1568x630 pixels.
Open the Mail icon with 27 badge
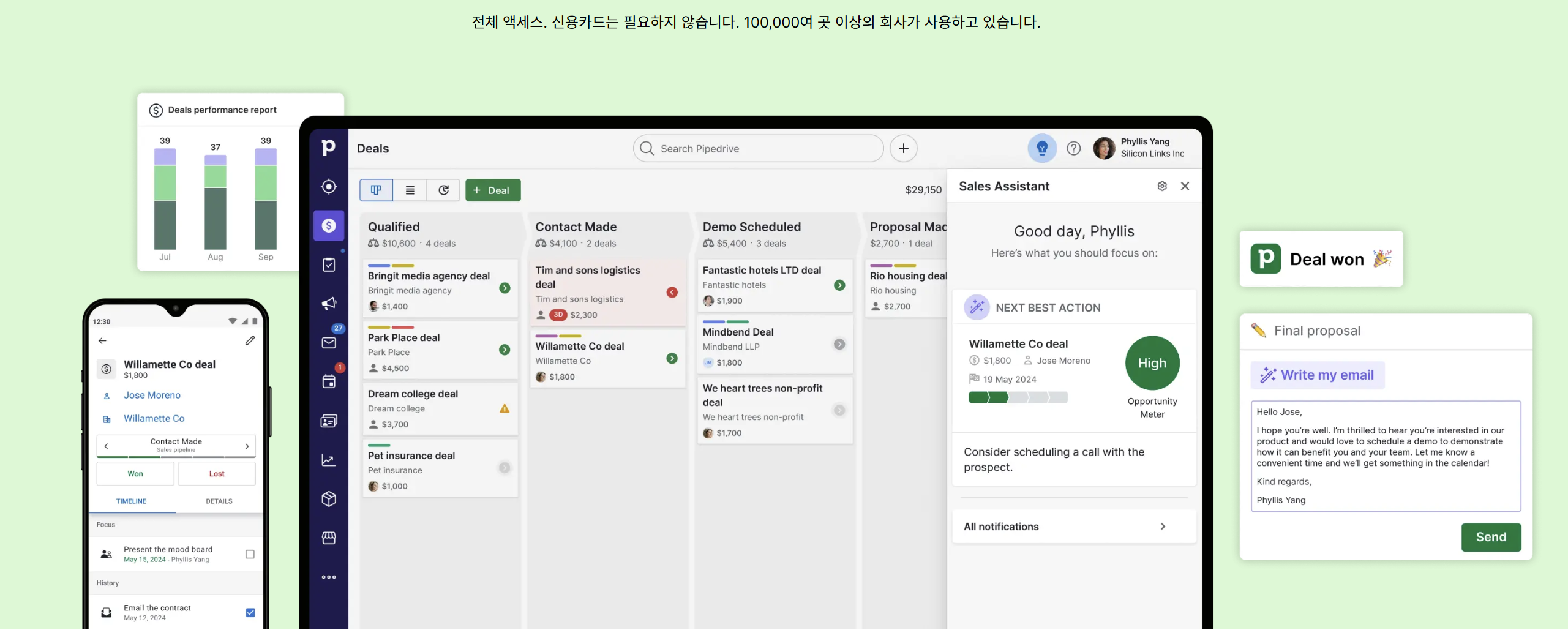(x=329, y=342)
